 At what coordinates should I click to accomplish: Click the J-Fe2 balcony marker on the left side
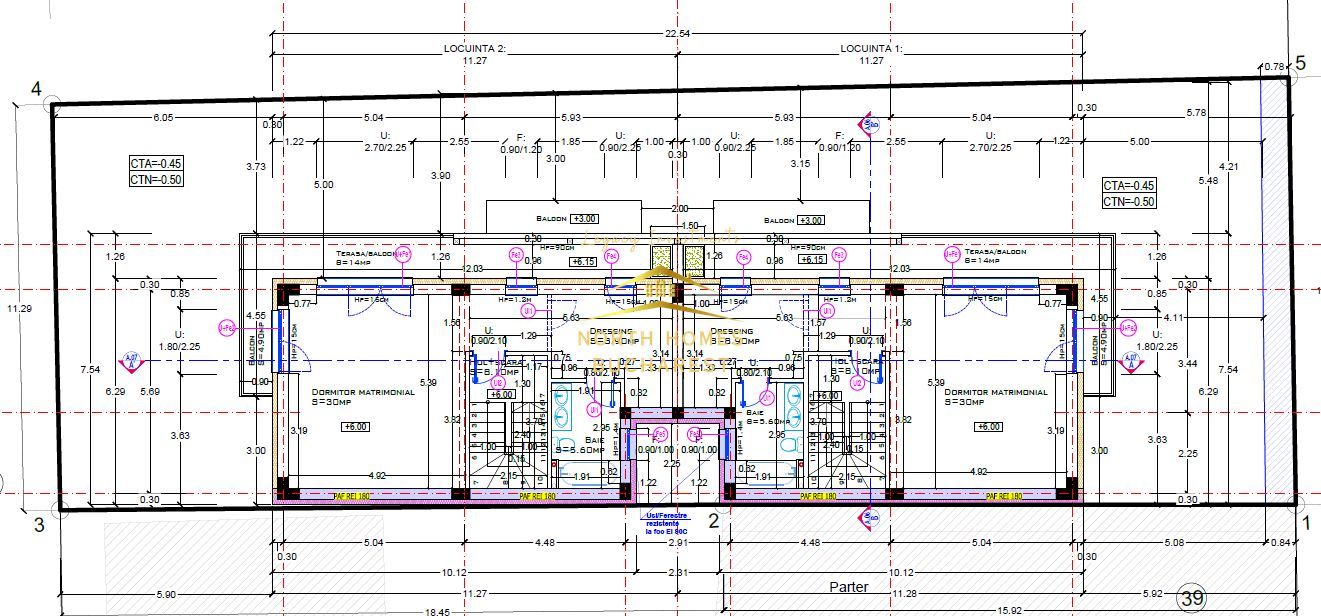(227, 328)
